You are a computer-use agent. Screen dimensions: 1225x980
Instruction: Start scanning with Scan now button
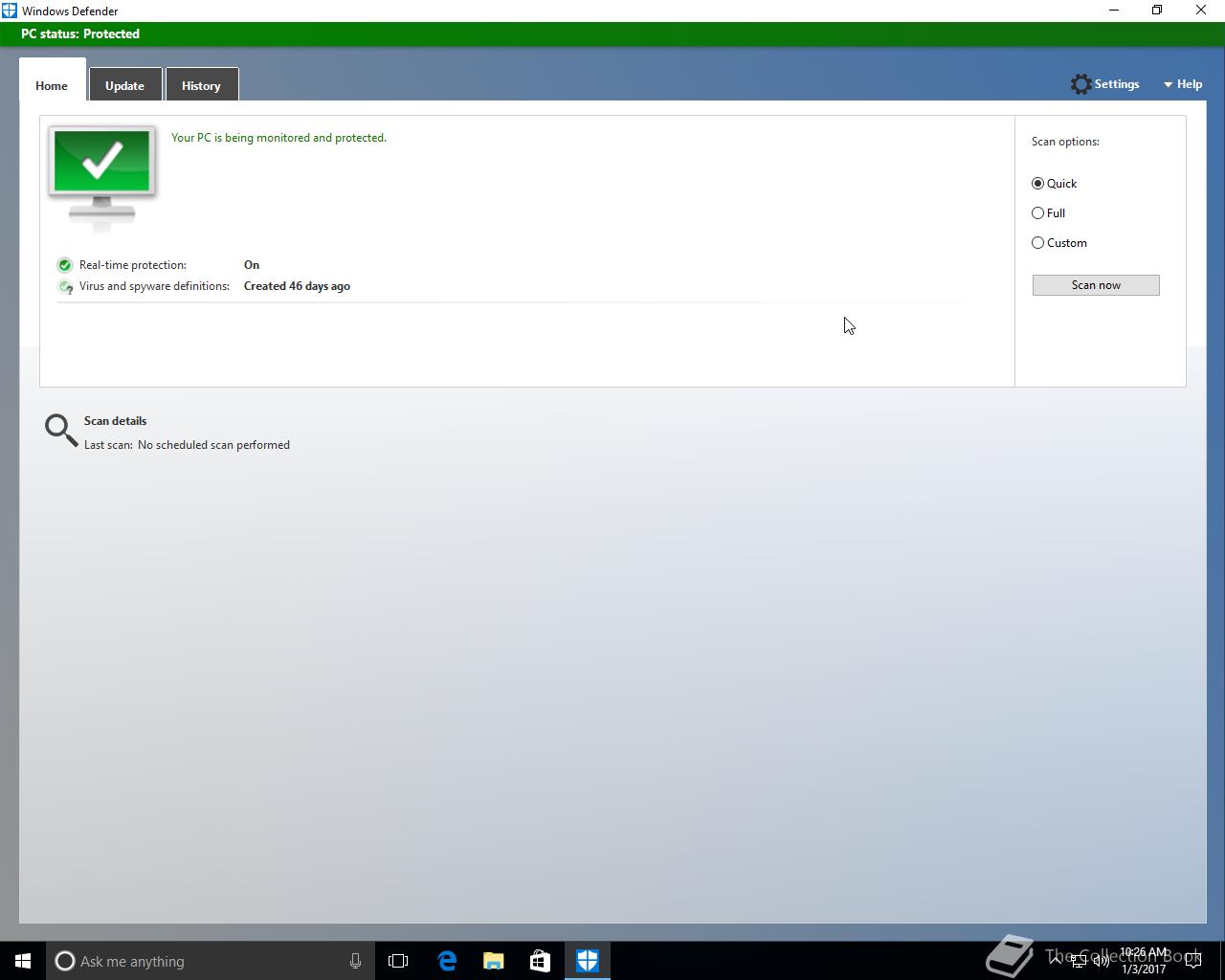click(x=1096, y=285)
